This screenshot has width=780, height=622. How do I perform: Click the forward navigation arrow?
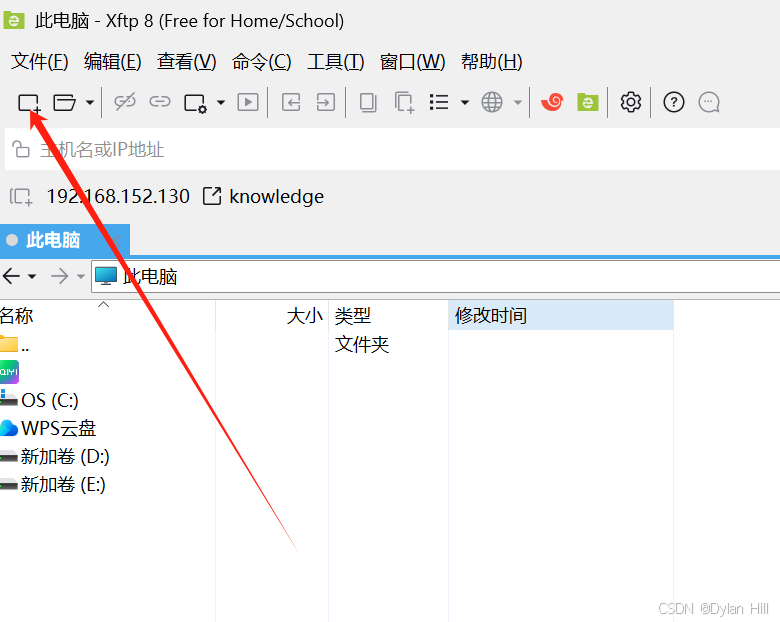coord(60,276)
